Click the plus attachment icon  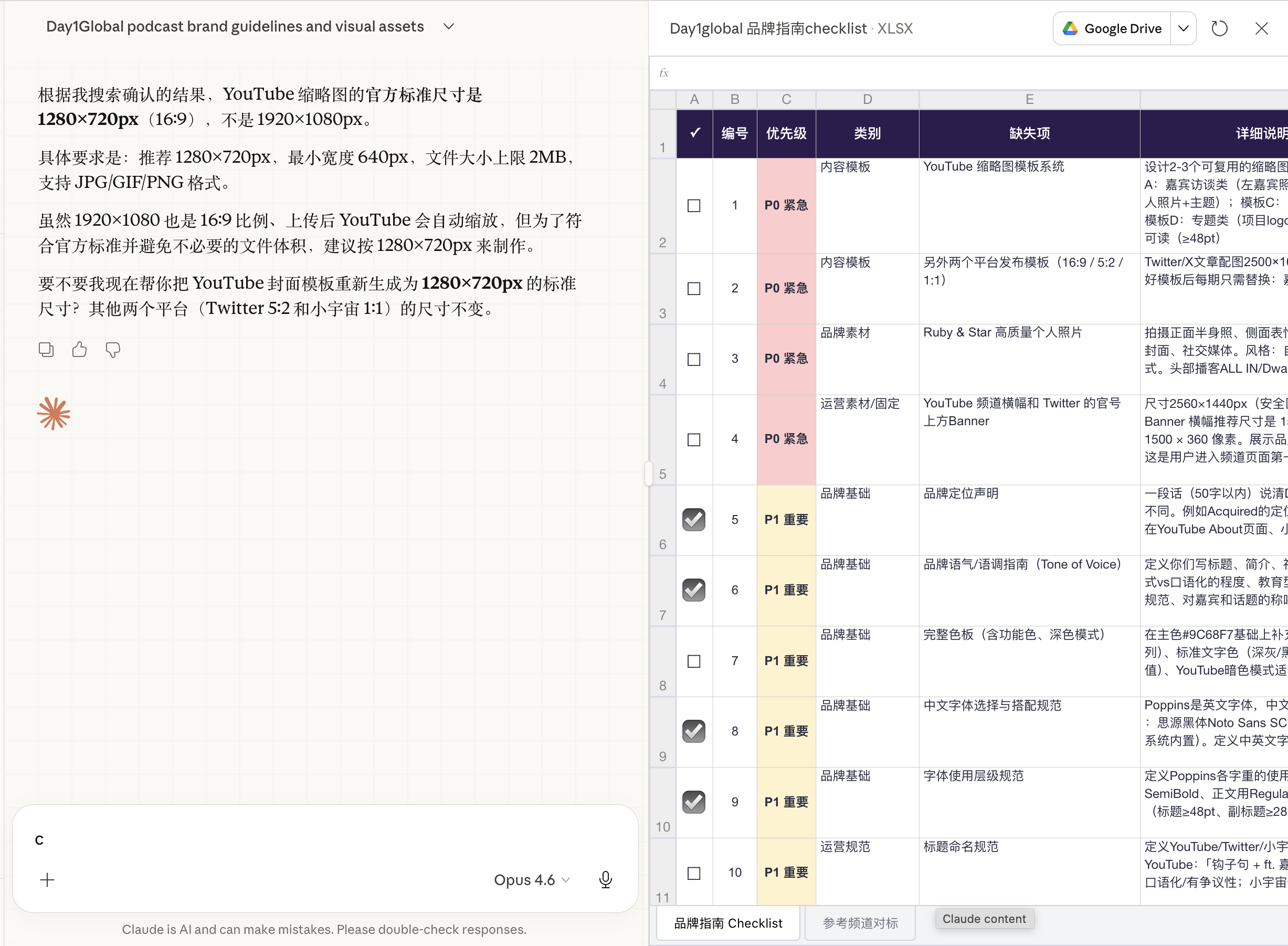48,879
